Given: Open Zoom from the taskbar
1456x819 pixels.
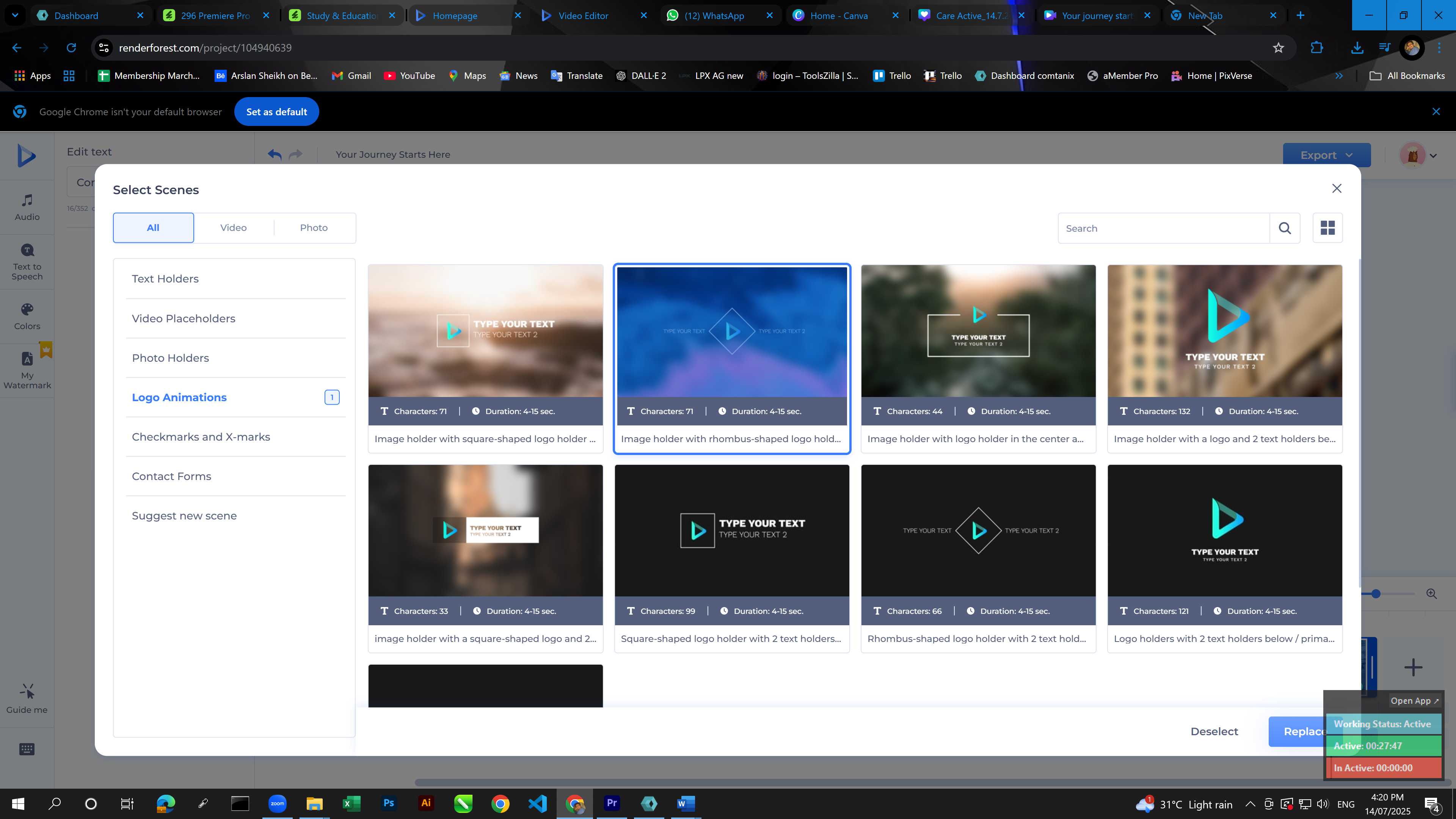Looking at the screenshot, I should (277, 803).
